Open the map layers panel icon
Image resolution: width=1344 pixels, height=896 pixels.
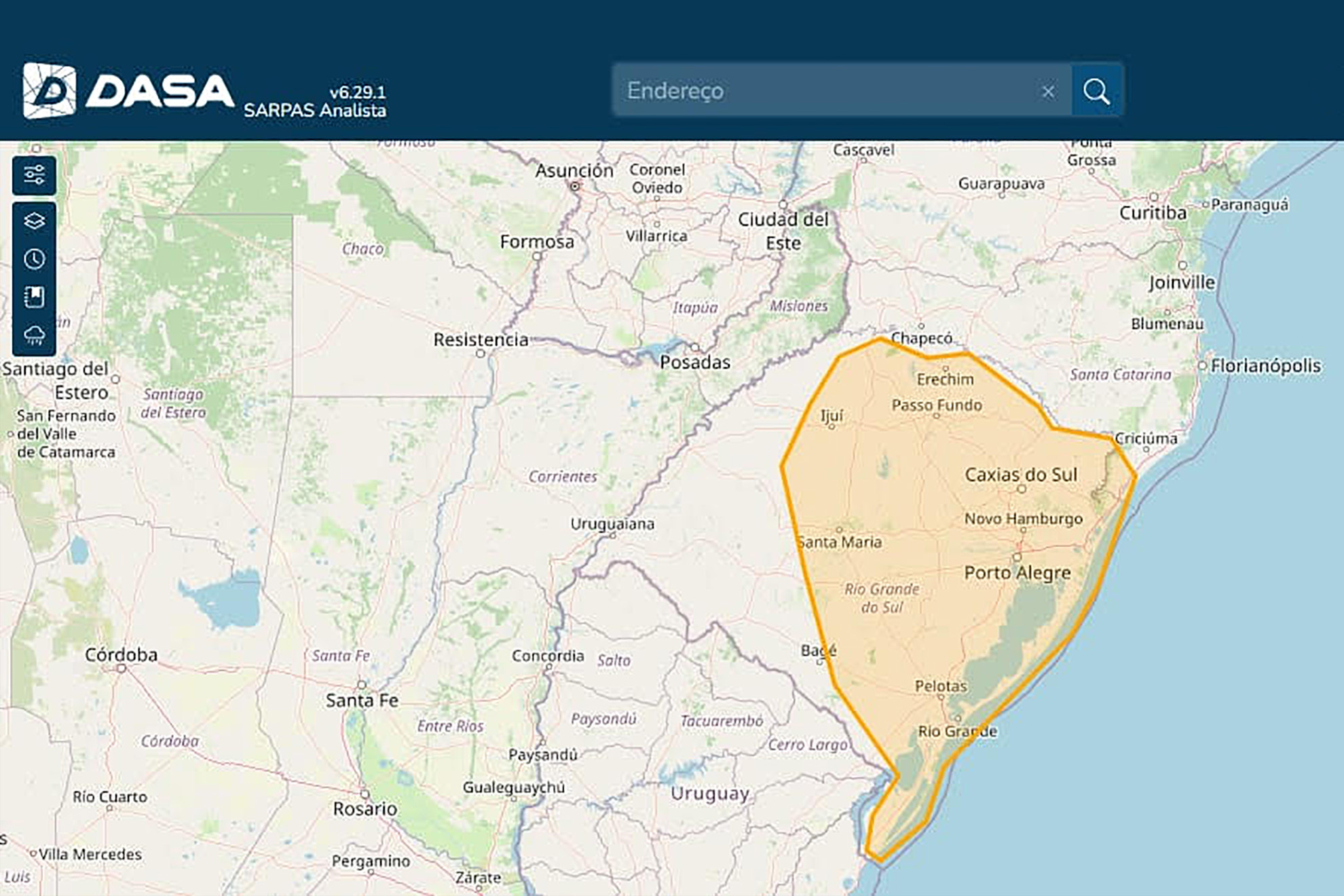(34, 221)
